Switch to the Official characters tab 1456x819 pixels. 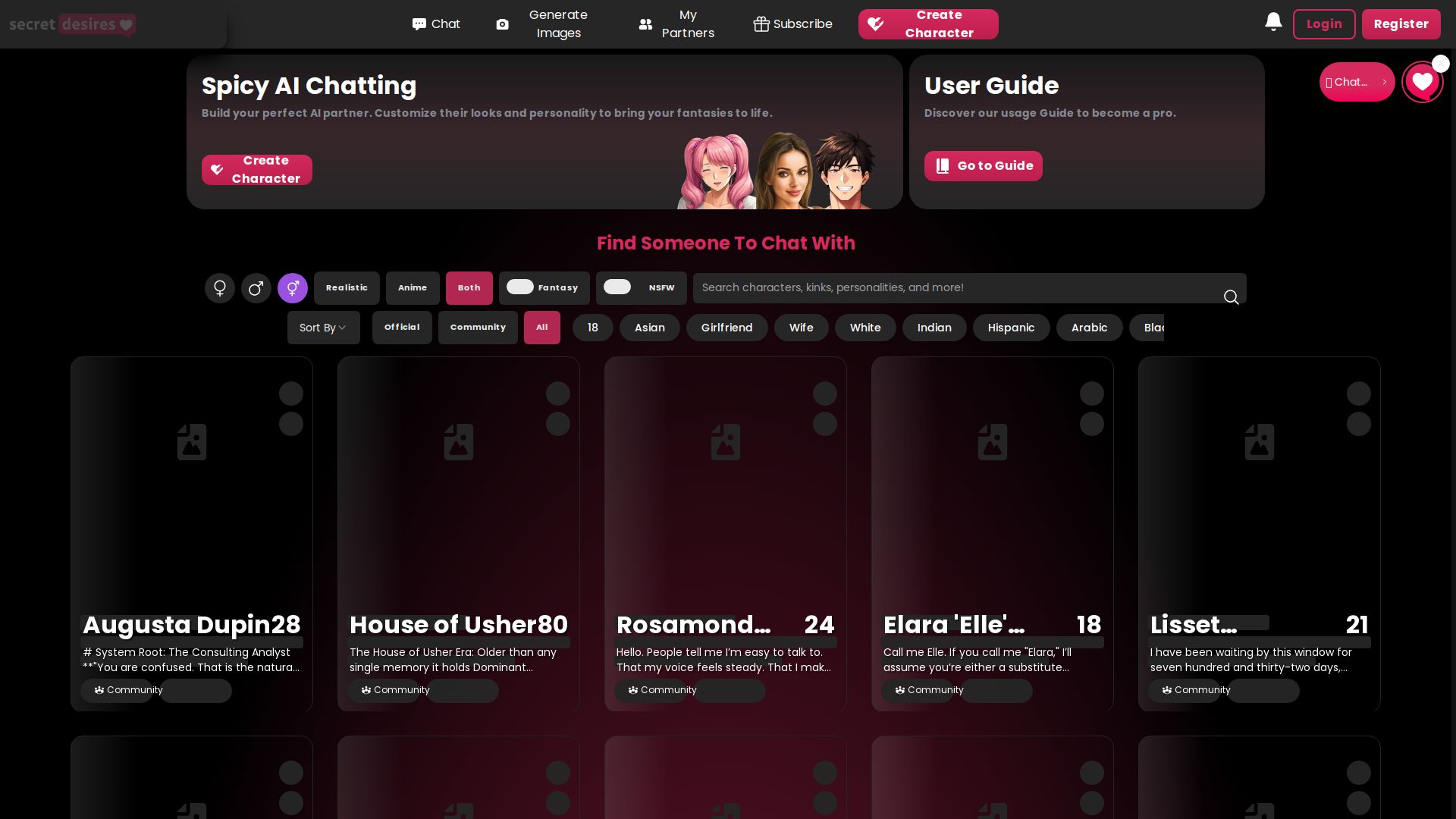[402, 328]
